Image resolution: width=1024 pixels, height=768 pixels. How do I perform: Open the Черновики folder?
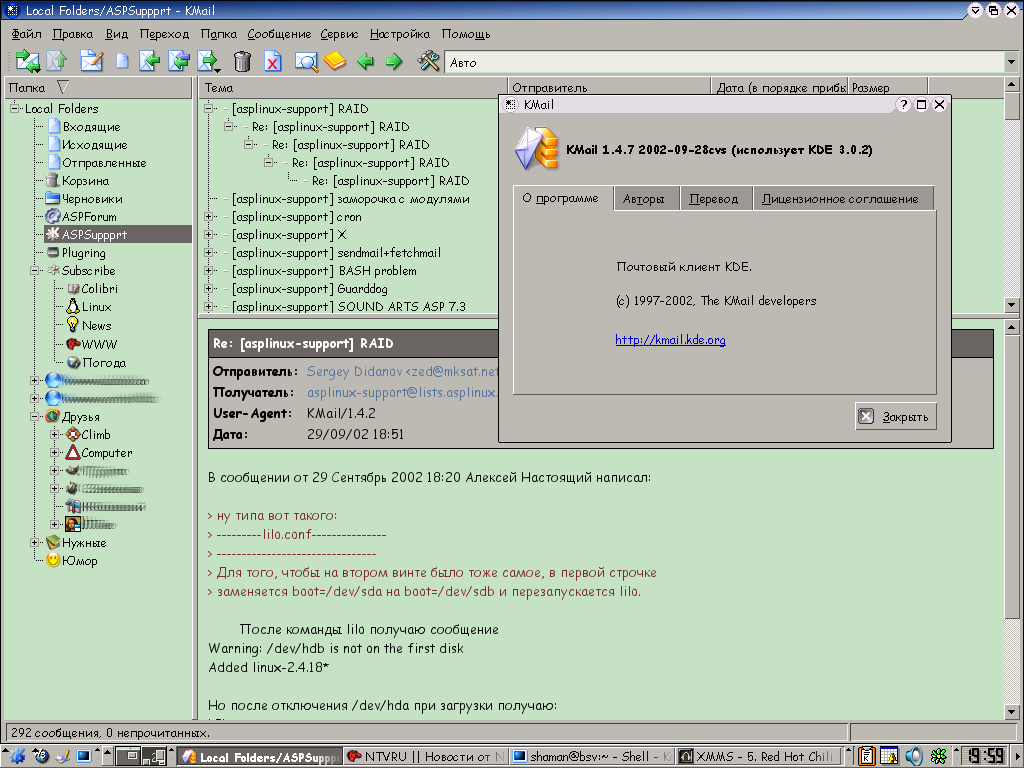(x=91, y=199)
